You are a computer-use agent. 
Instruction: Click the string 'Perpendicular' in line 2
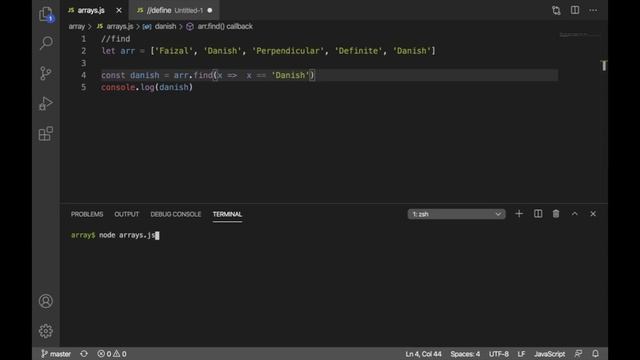click(x=288, y=51)
